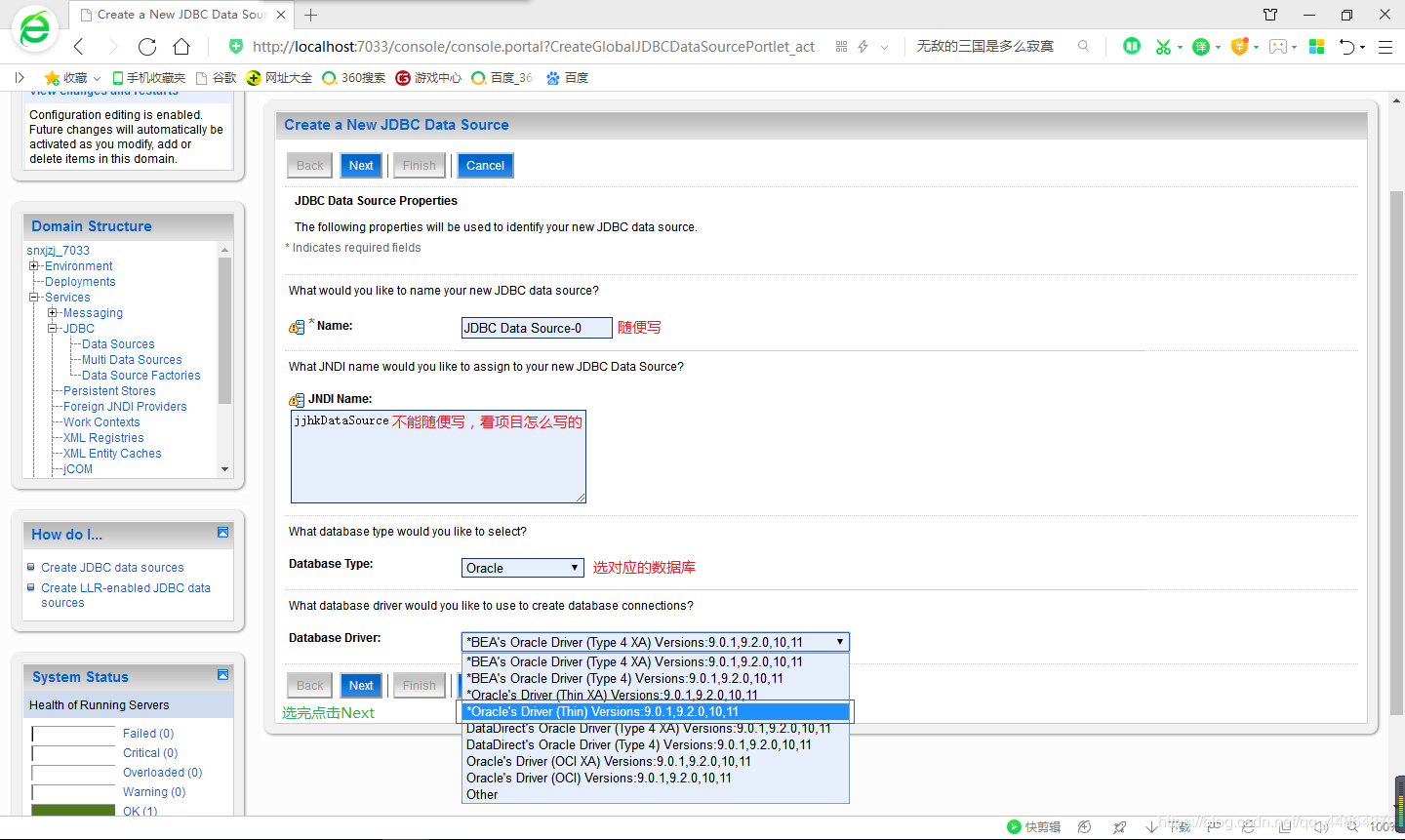The width and height of the screenshot is (1405, 840).
Task: Open the colorful extensions grid icon
Action: 1316,46
